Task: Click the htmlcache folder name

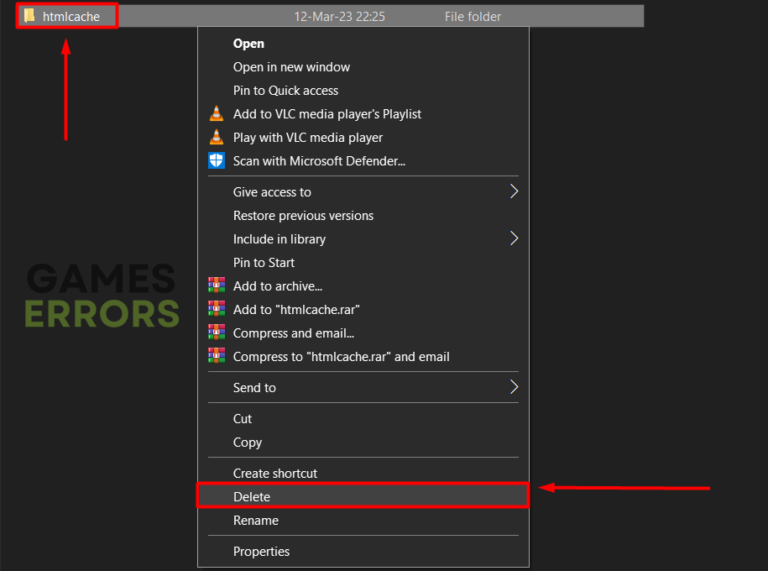Action: pyautogui.click(x=71, y=17)
